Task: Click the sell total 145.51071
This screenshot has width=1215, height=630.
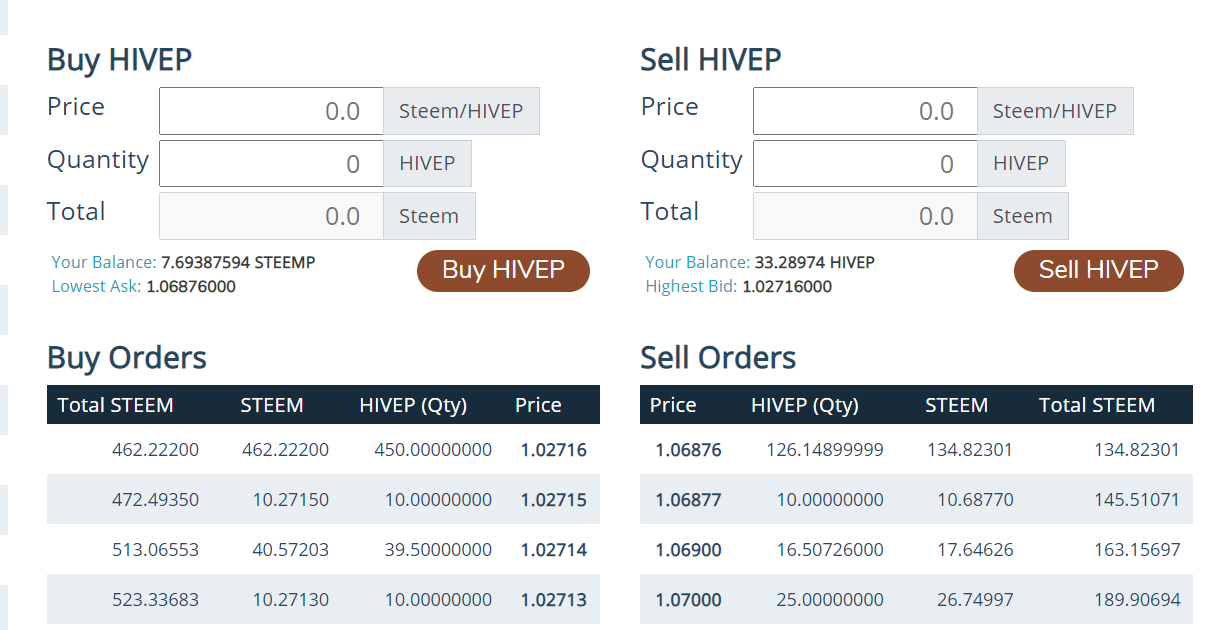Action: [x=1137, y=500]
